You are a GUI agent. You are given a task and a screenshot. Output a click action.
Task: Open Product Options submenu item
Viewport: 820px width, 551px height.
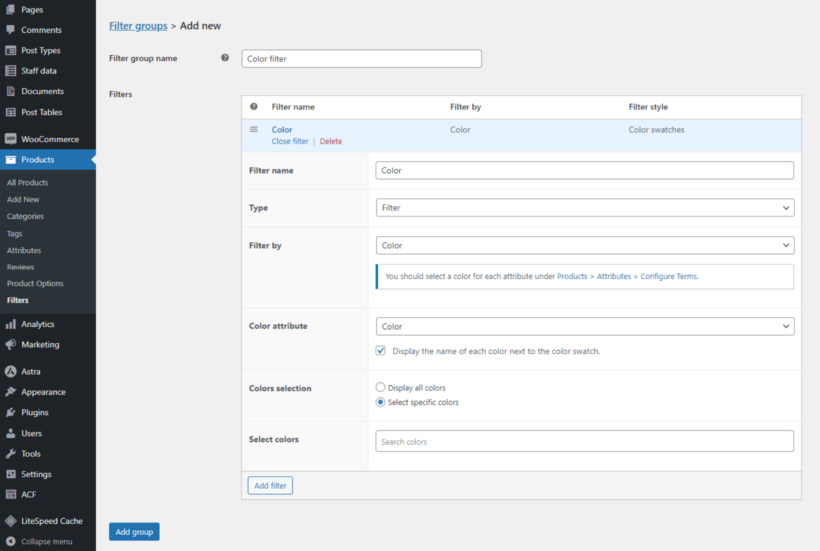point(35,283)
